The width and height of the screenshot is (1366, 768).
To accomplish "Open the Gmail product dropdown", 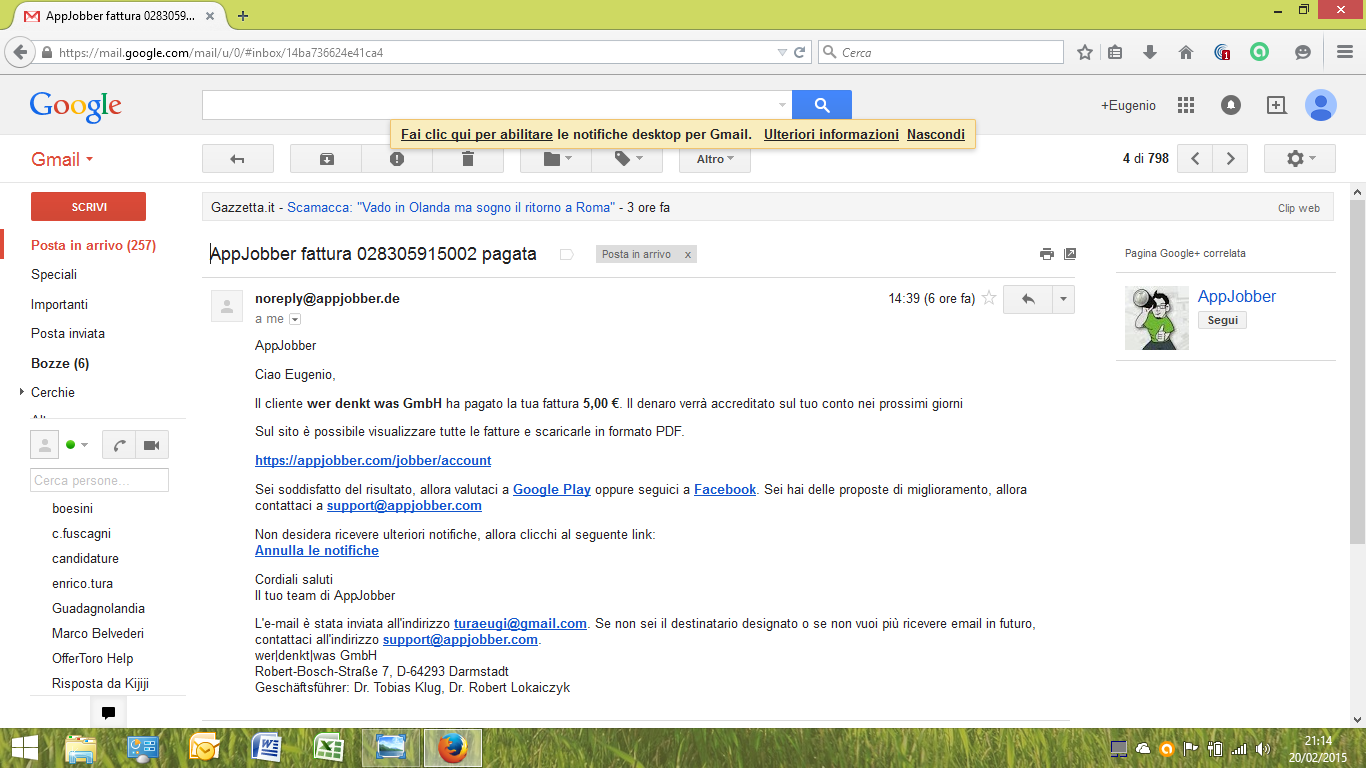I will [62, 159].
